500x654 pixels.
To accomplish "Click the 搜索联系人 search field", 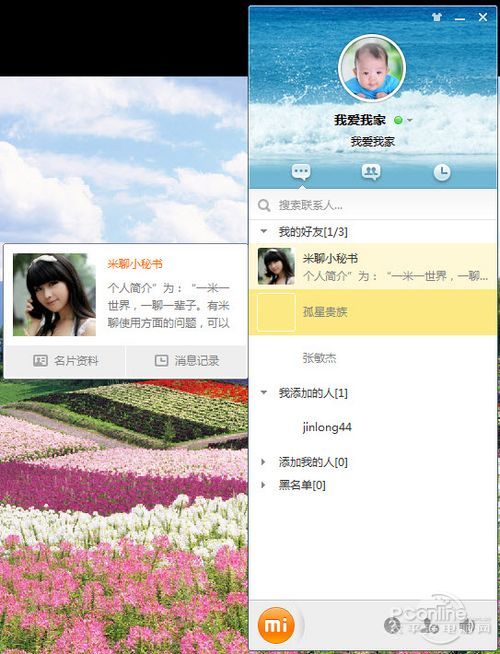I will click(x=372, y=205).
